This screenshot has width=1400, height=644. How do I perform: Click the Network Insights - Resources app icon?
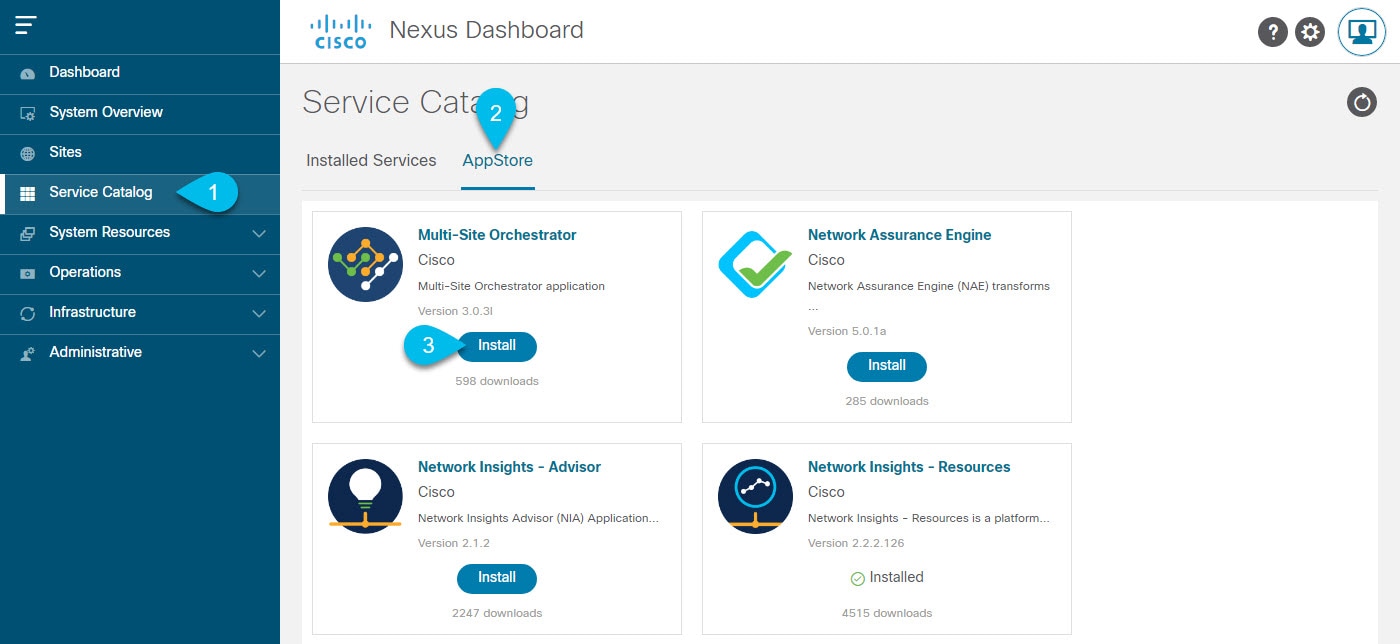(x=755, y=496)
